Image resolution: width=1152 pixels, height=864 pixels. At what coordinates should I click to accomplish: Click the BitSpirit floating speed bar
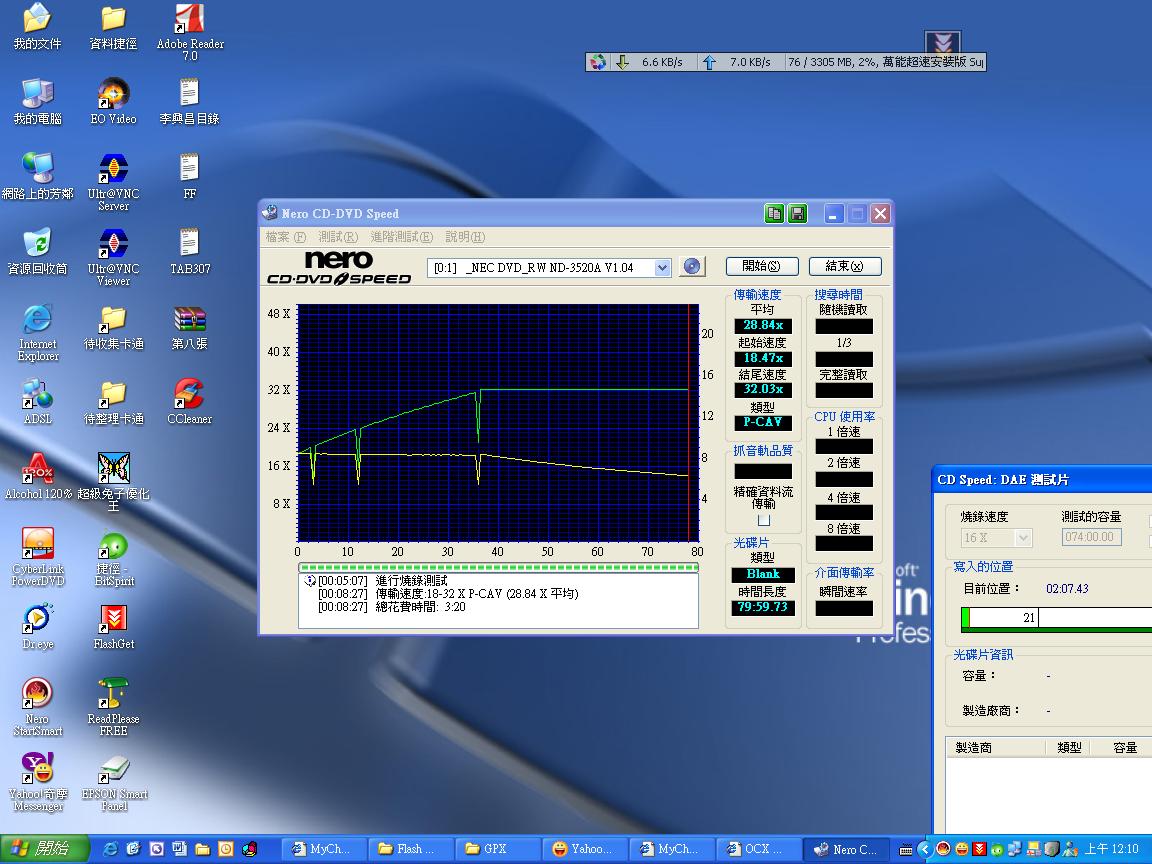(785, 62)
